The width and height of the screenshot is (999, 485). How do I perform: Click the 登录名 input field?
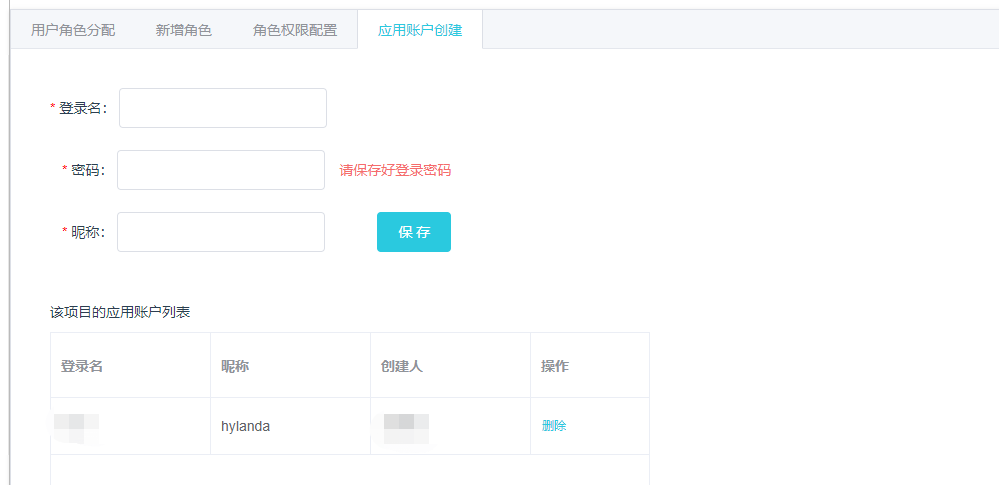pos(223,108)
